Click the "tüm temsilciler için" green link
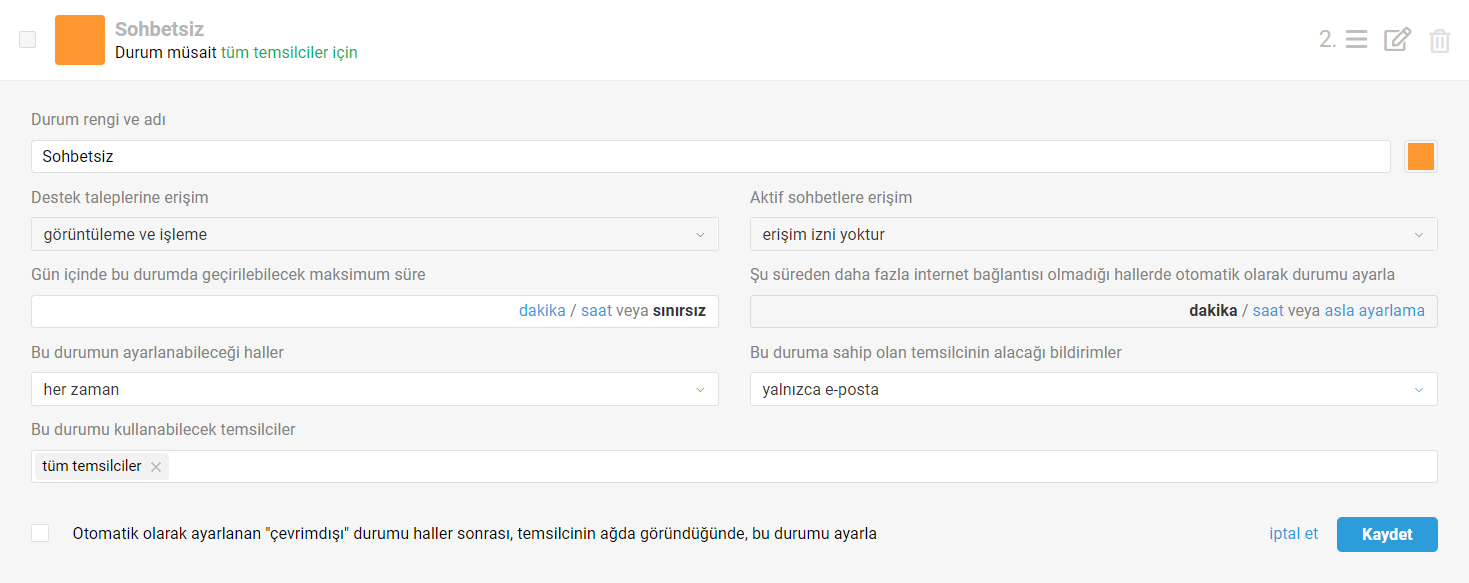1469x583 pixels. pyautogui.click(x=289, y=53)
